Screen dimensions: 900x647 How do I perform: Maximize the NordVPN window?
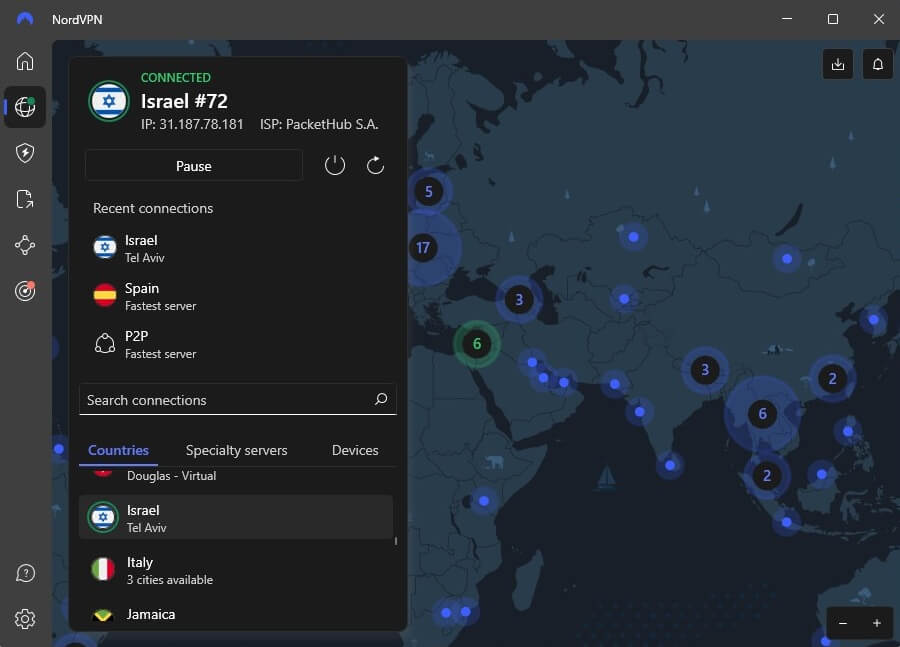833,19
